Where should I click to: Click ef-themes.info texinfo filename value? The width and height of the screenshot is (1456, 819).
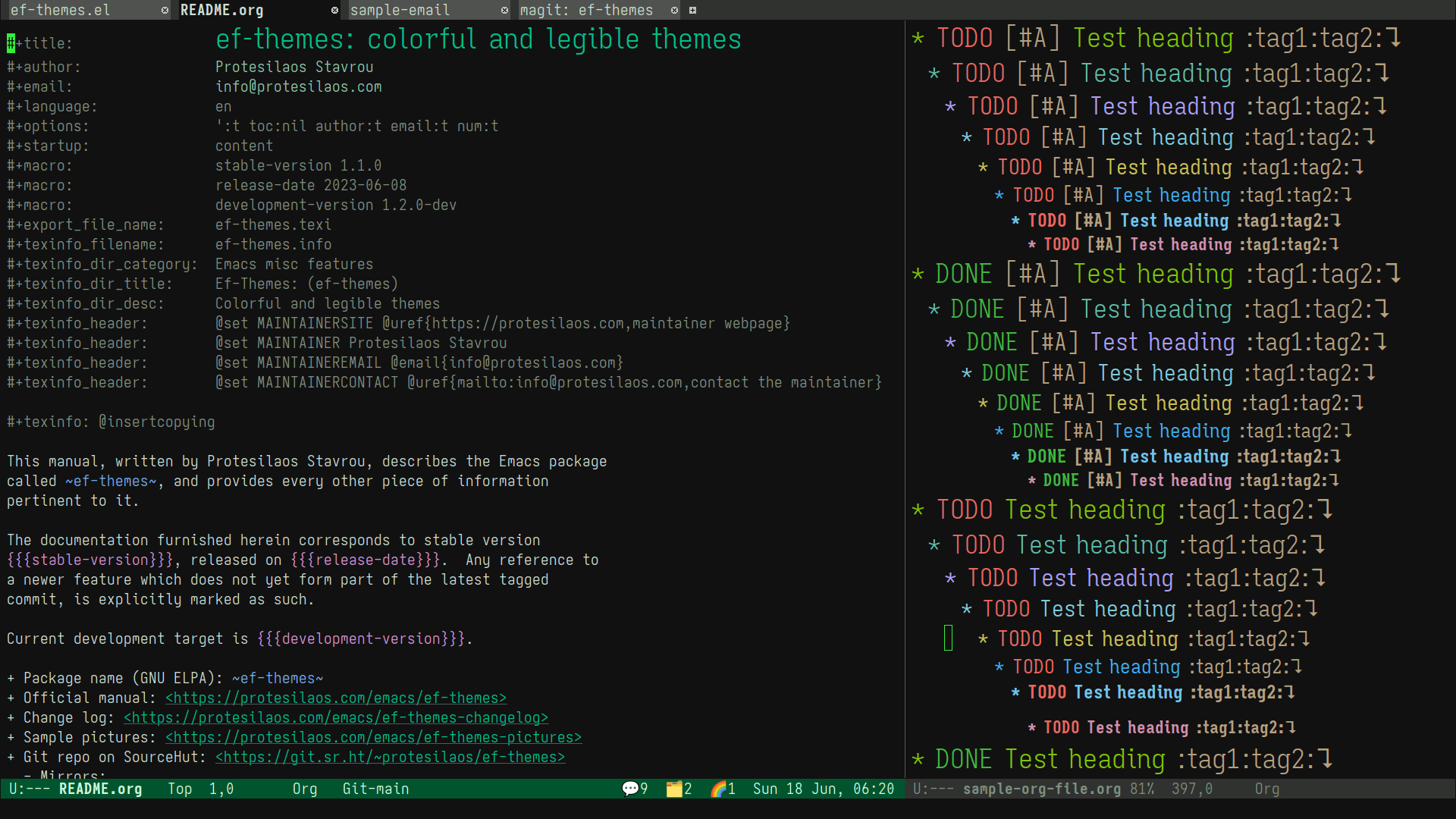tap(273, 244)
